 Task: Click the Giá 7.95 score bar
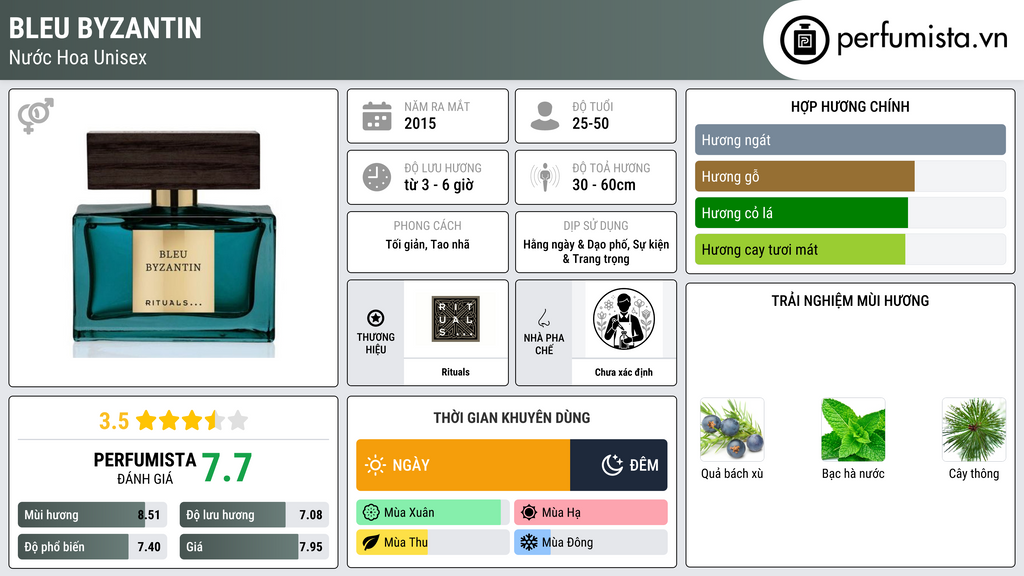click(x=254, y=547)
